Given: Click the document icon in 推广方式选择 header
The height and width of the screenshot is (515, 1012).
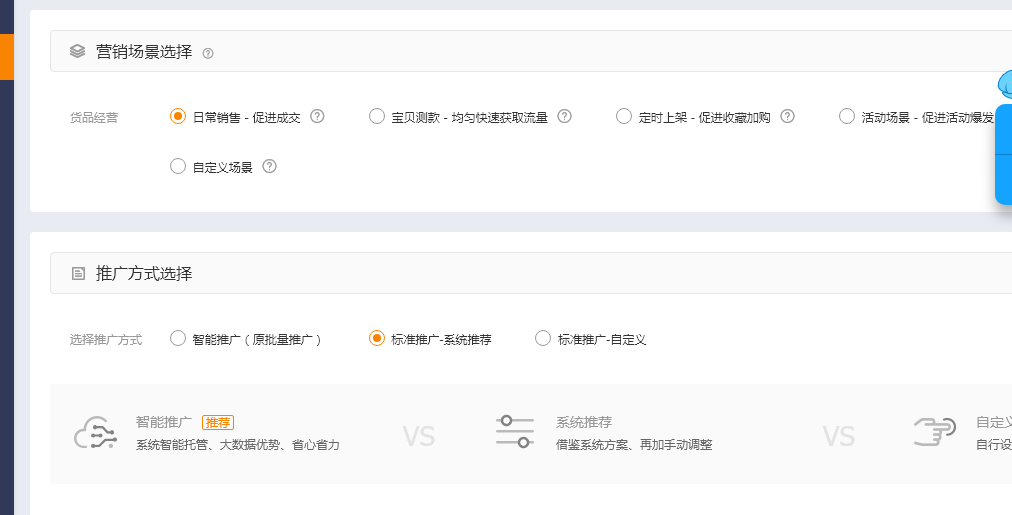Looking at the screenshot, I should [78, 273].
